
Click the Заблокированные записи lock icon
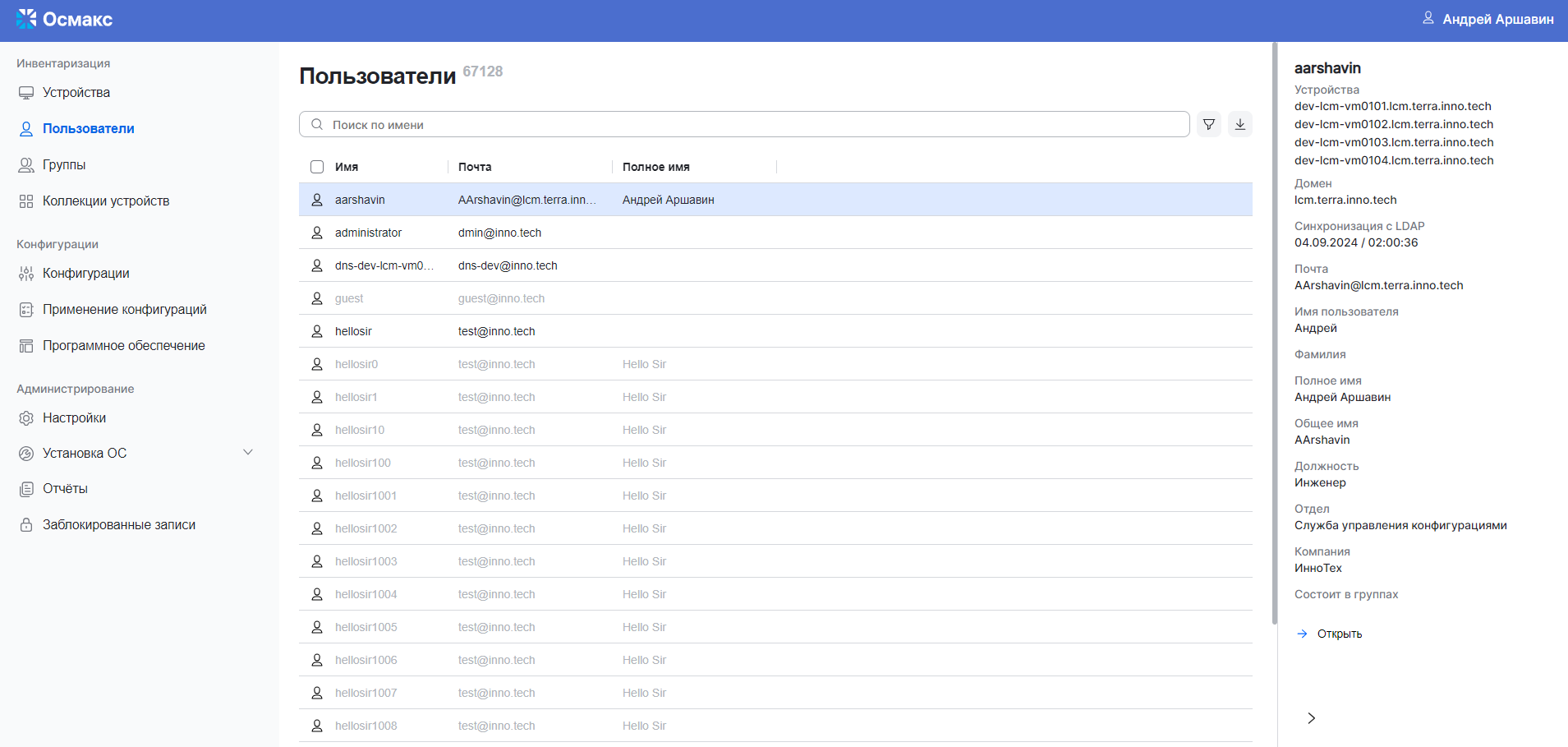[x=26, y=525]
